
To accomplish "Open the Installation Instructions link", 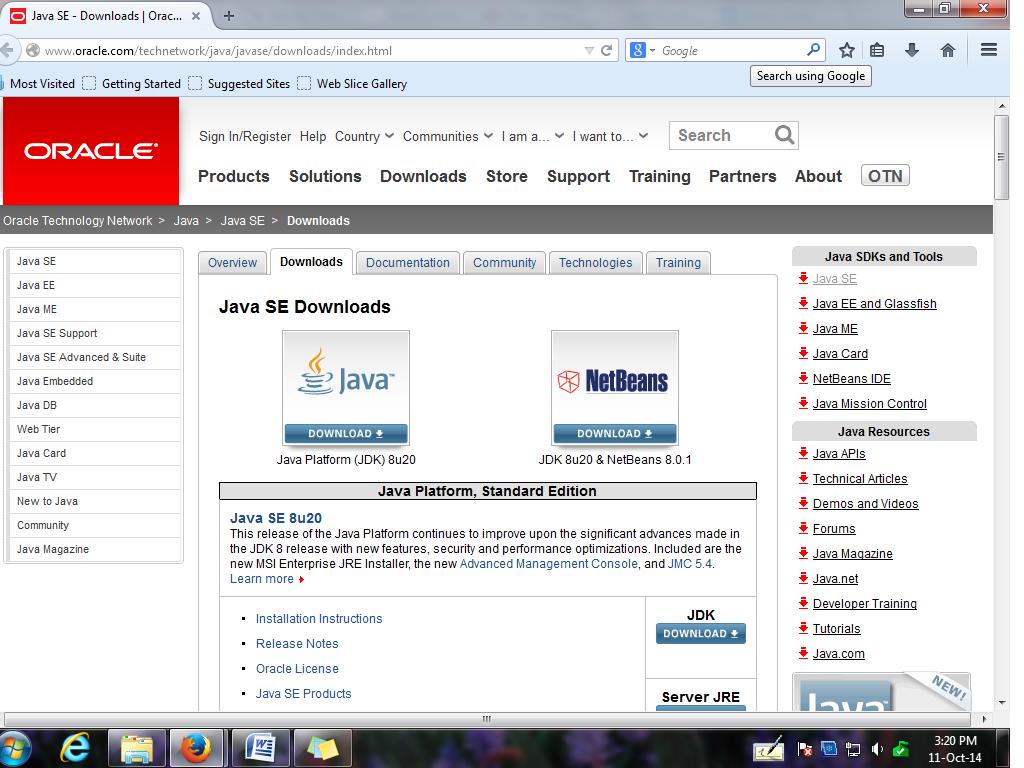I will 319,618.
